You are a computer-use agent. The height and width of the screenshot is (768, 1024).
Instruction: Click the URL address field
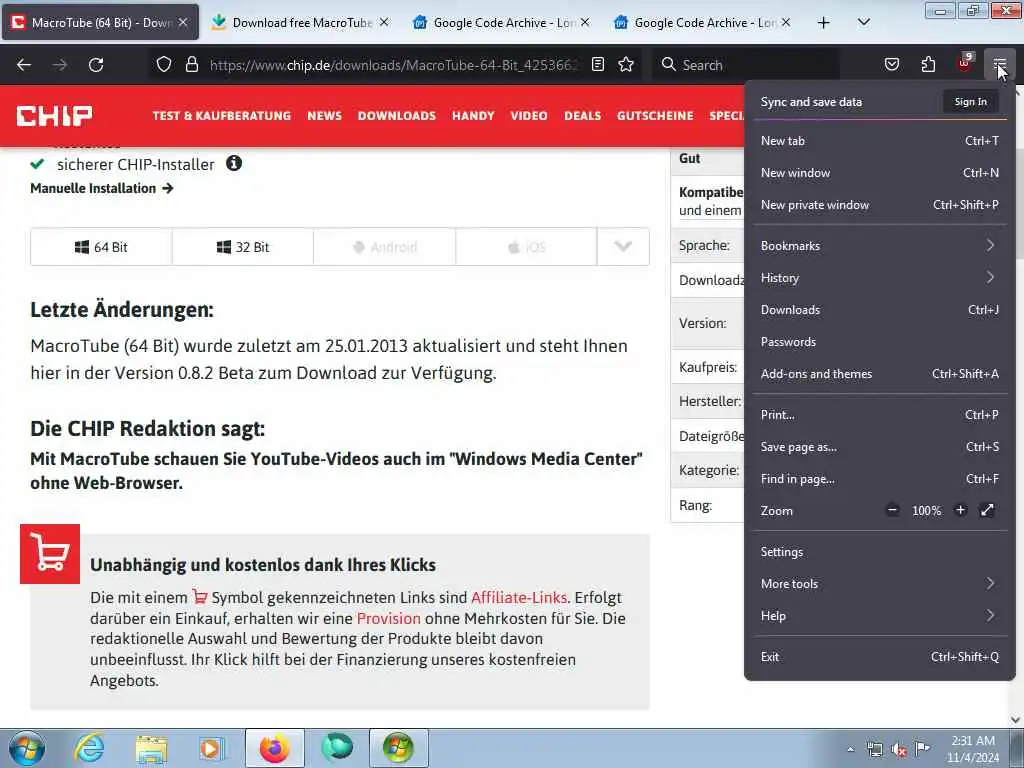[x=394, y=65]
